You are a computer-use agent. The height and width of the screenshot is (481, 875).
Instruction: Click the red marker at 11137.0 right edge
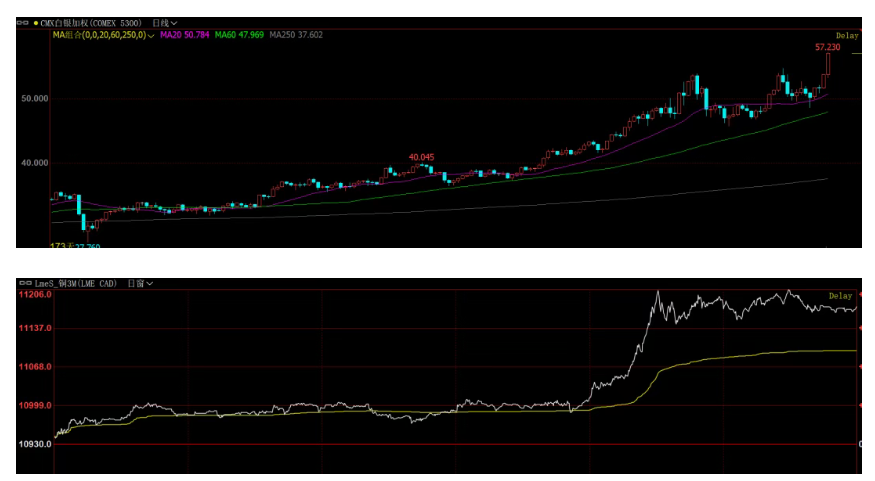click(860, 328)
